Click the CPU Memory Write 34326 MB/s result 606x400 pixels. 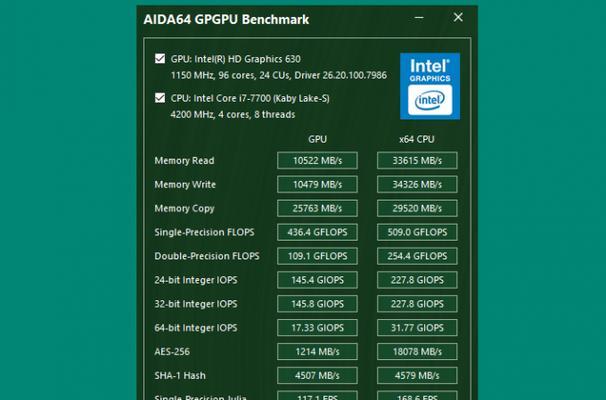pyautogui.click(x=417, y=184)
